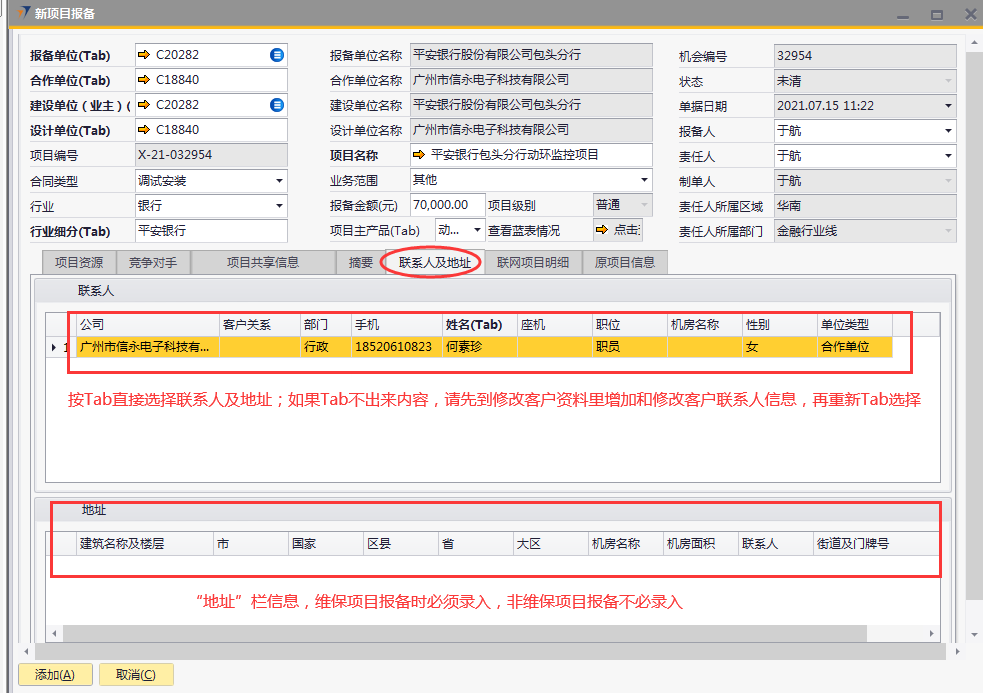The height and width of the screenshot is (693, 983).
Task: Click the orange arrow beside 项目名称 value
Action: [418, 155]
